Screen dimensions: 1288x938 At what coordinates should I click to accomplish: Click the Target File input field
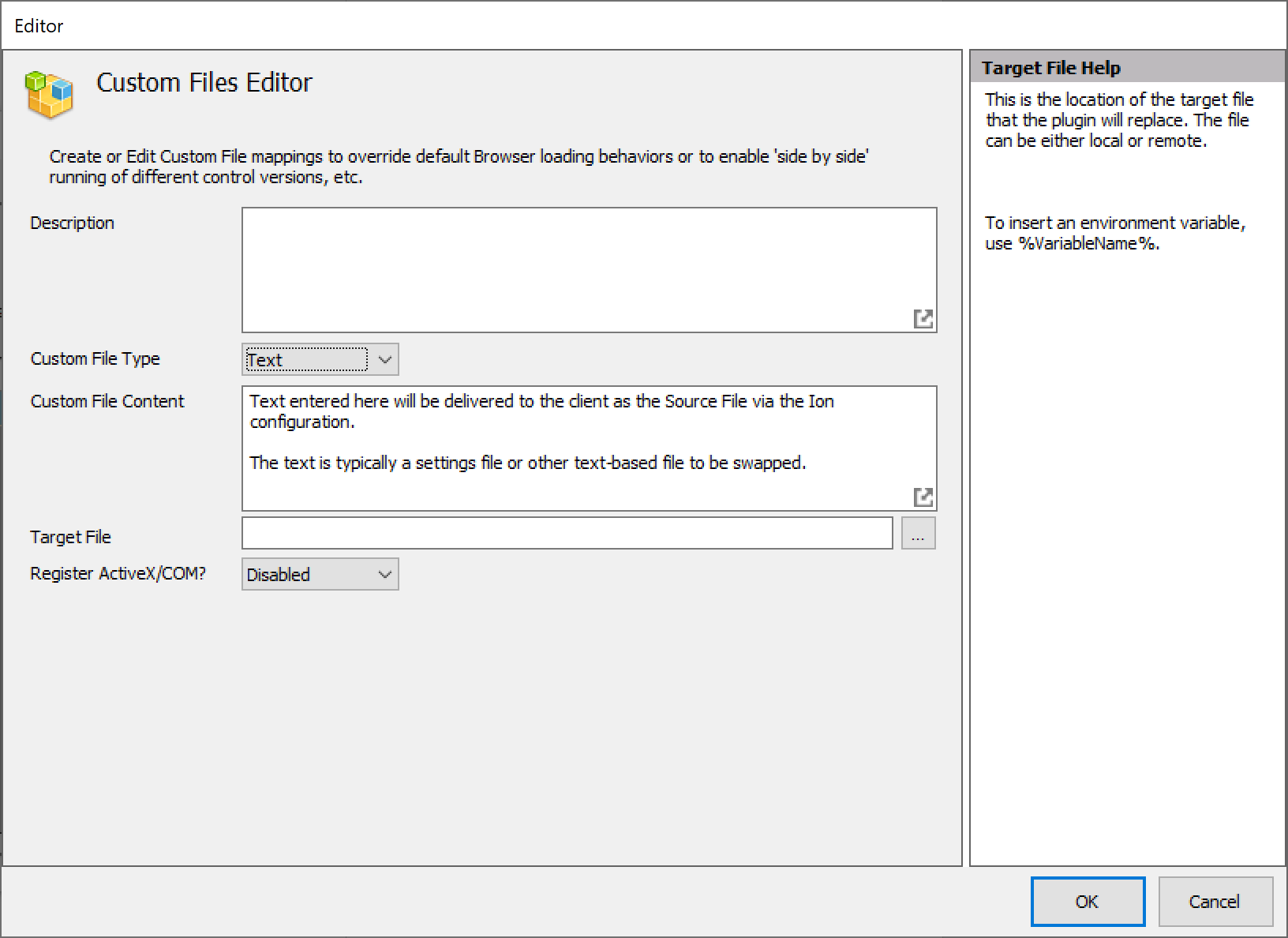pyautogui.click(x=565, y=534)
